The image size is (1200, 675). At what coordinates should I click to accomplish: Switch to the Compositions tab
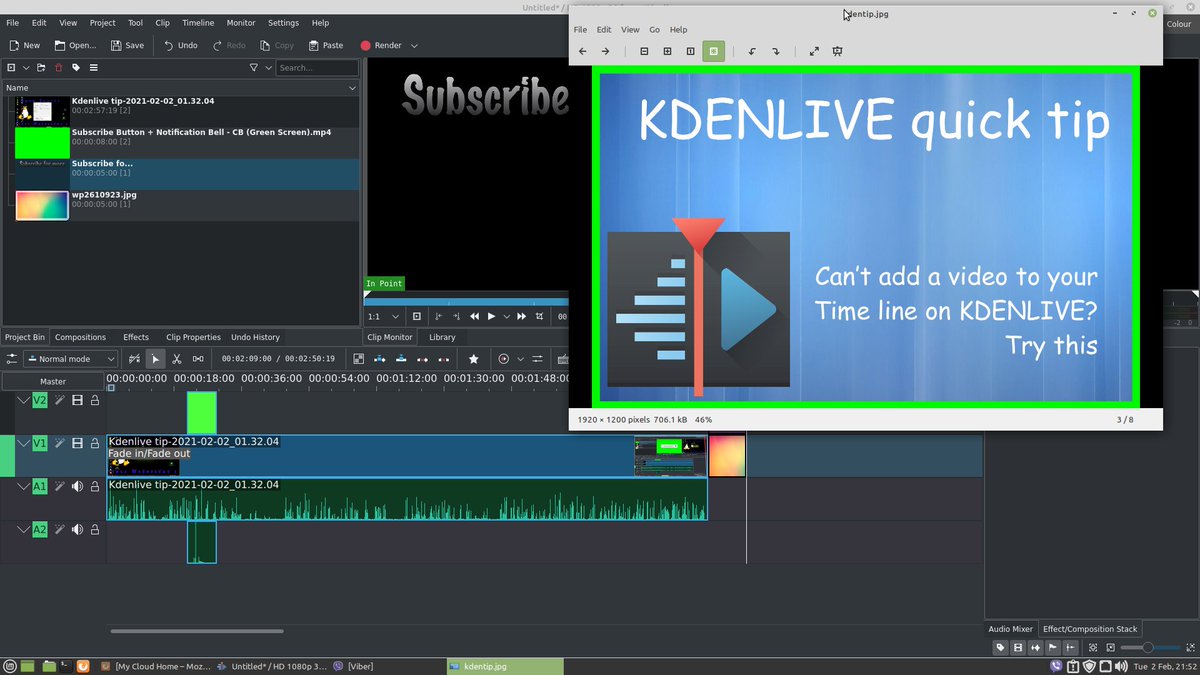point(80,337)
